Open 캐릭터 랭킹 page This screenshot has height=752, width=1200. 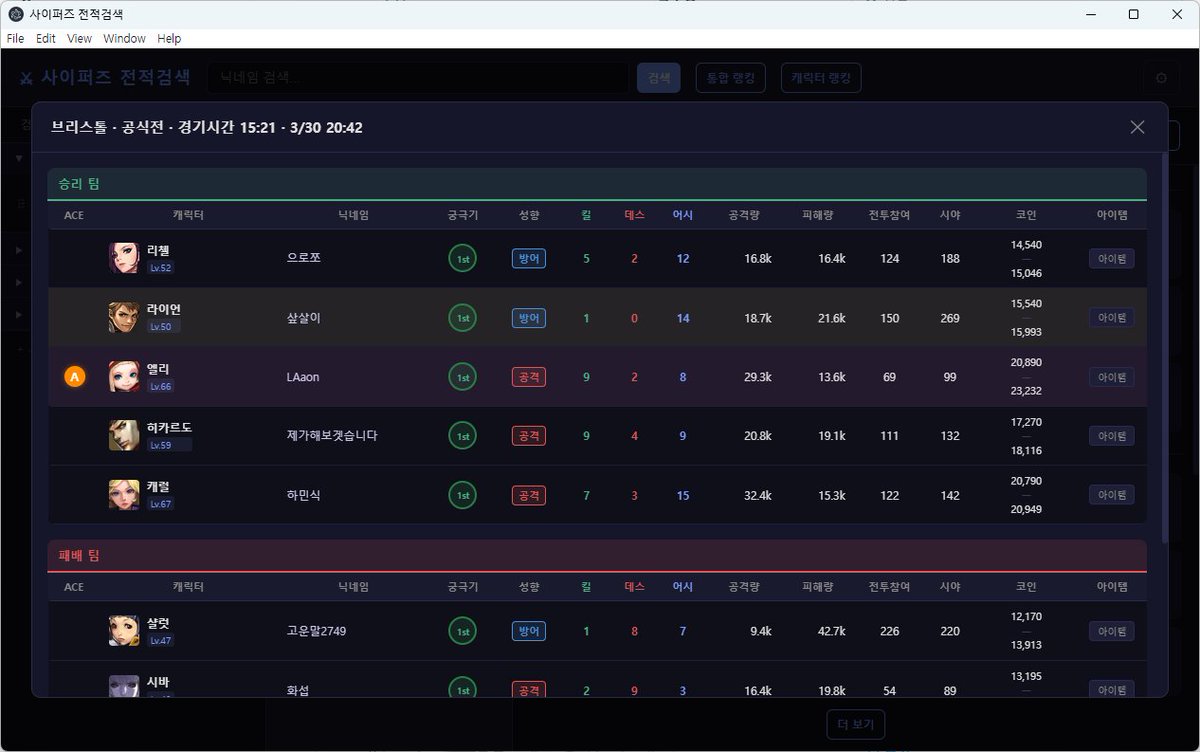(821, 78)
